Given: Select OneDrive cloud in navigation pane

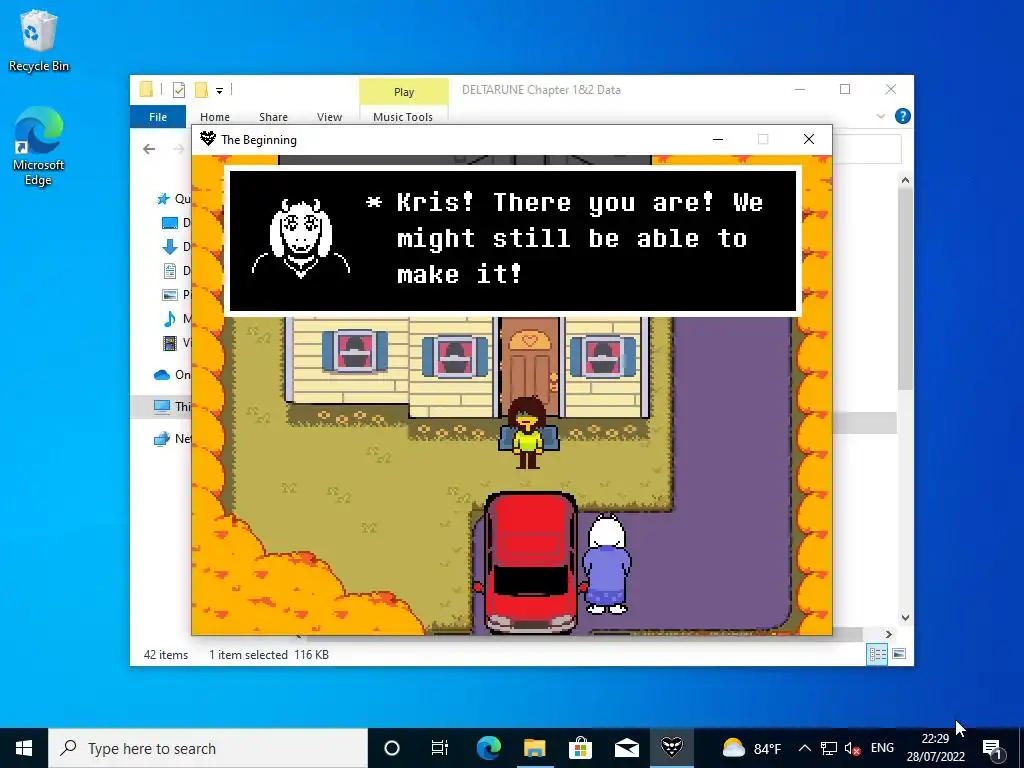Looking at the screenshot, I should point(172,374).
